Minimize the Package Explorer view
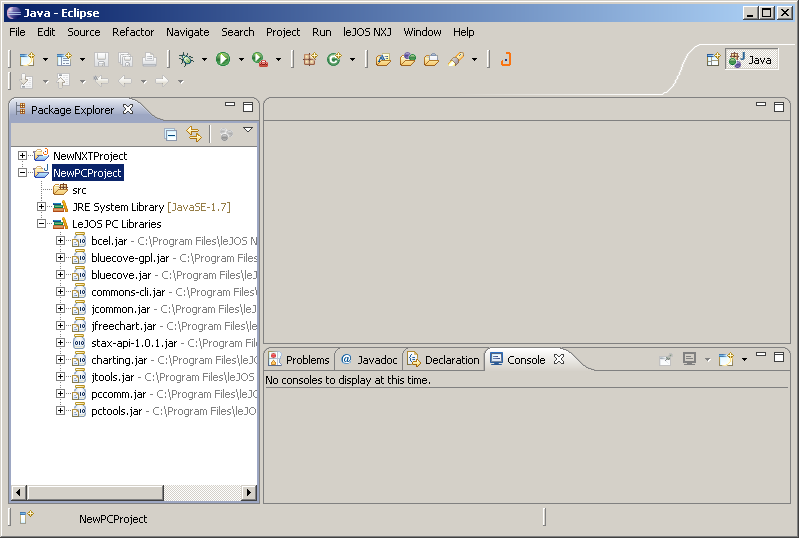 [230, 104]
